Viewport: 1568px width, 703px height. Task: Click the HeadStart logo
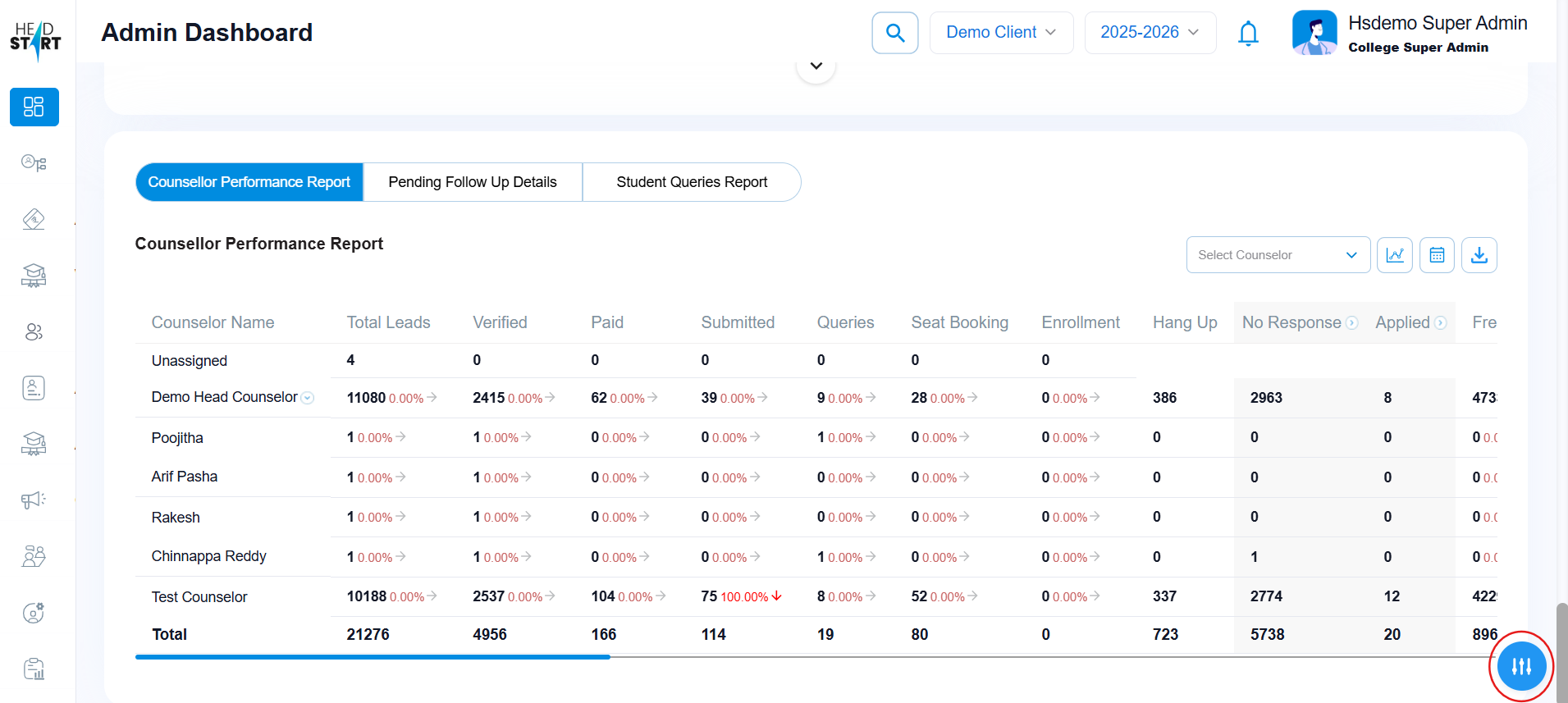coord(35,39)
